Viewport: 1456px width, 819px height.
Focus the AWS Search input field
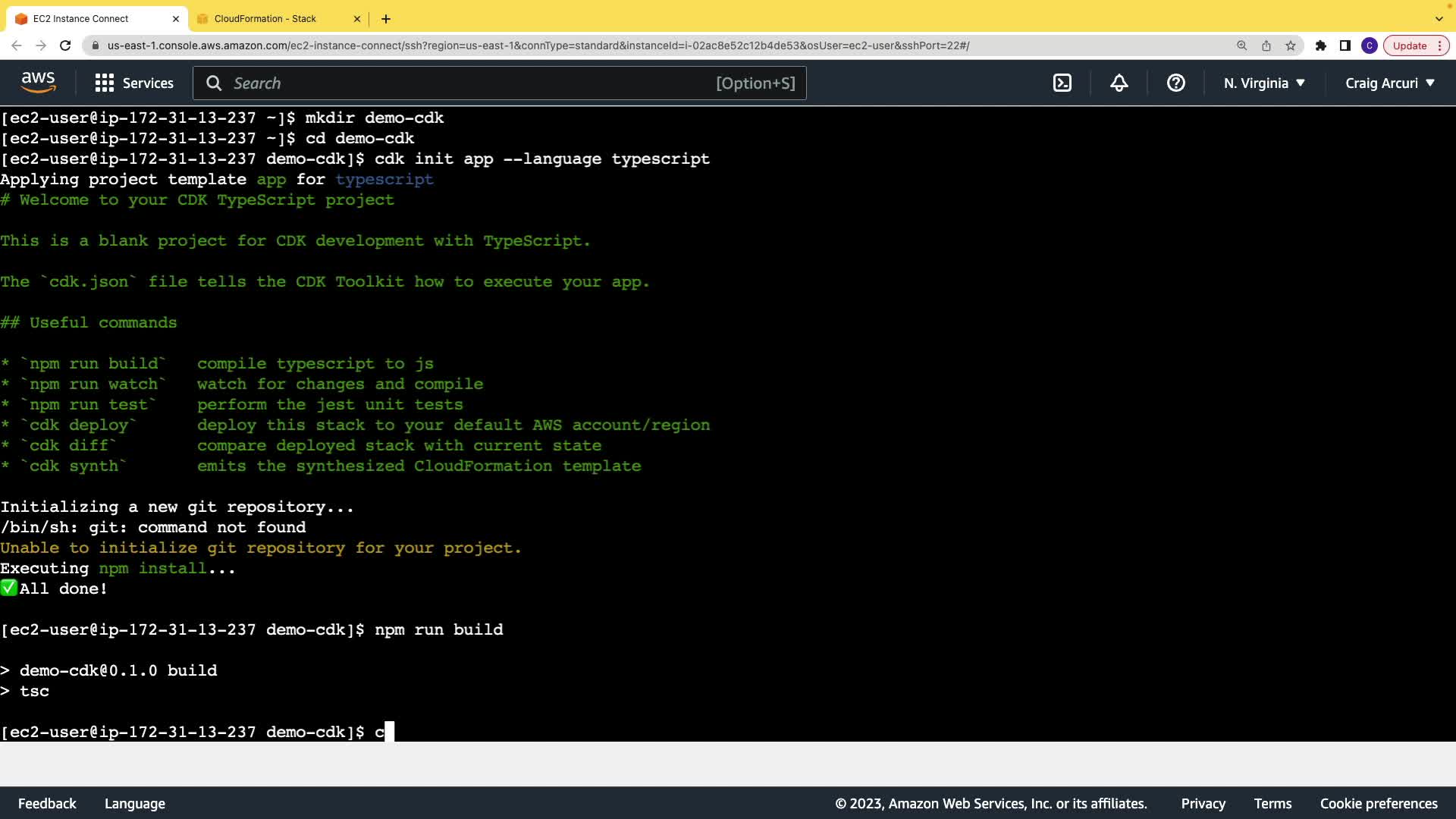pyautogui.click(x=470, y=83)
